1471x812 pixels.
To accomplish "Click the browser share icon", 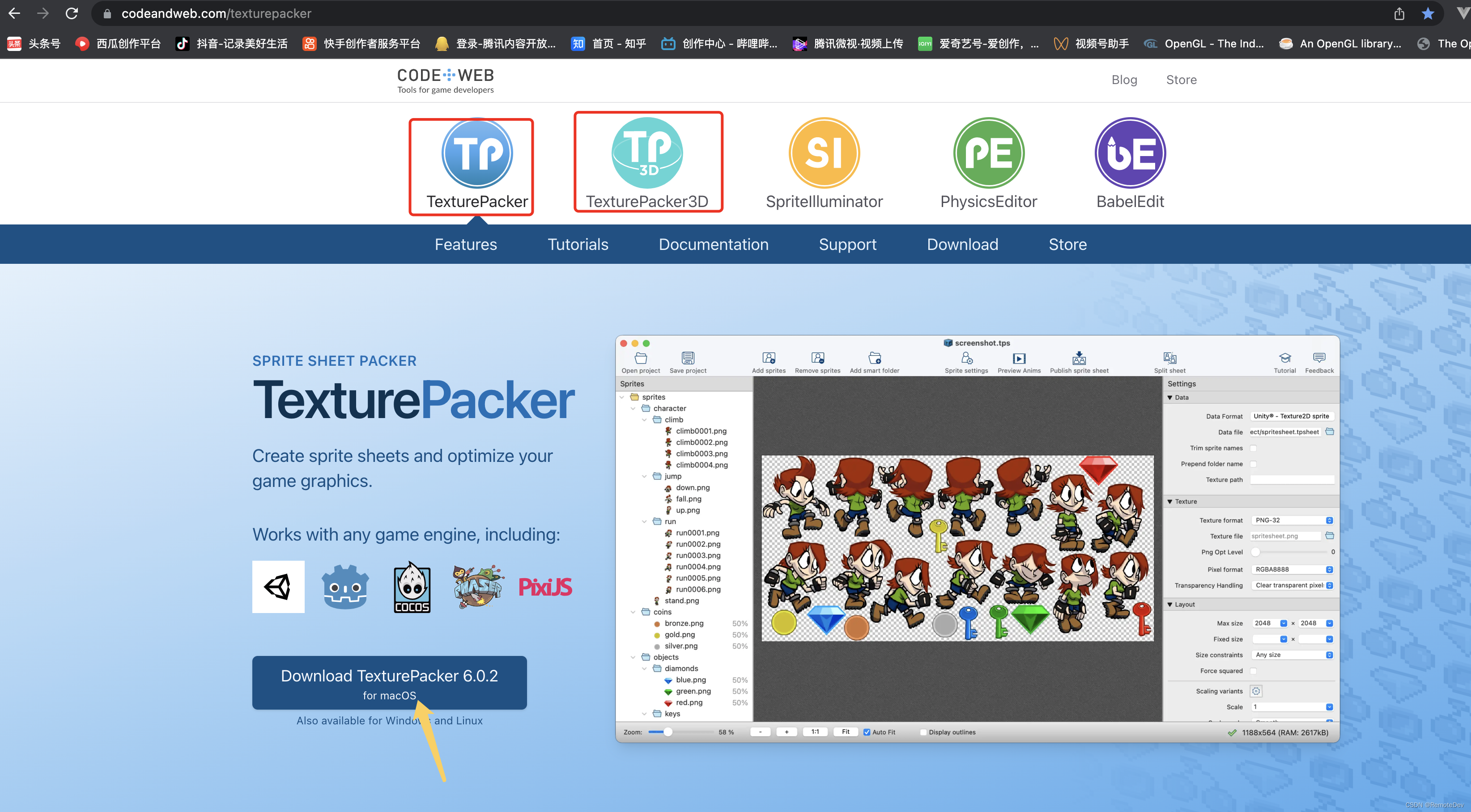I will pyautogui.click(x=1399, y=13).
